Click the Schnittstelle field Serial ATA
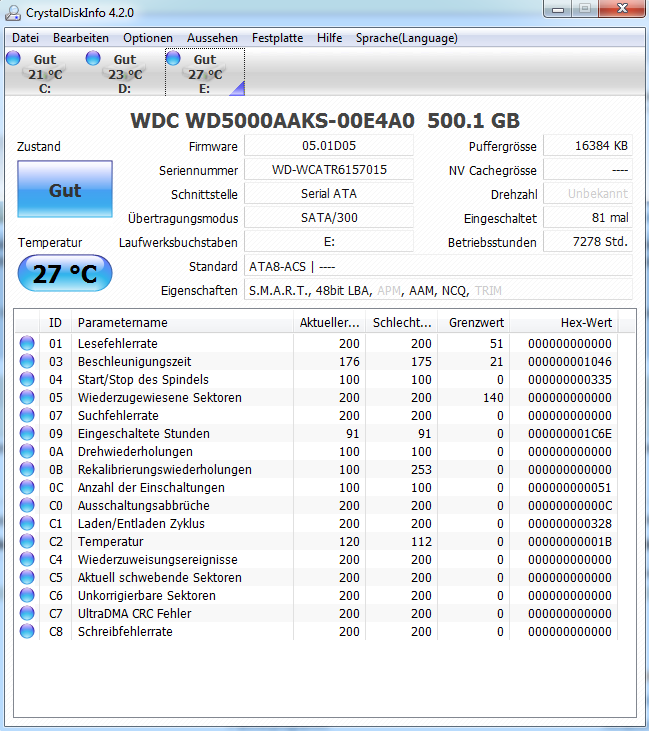The height and width of the screenshot is (731, 649). pyautogui.click(x=329, y=194)
